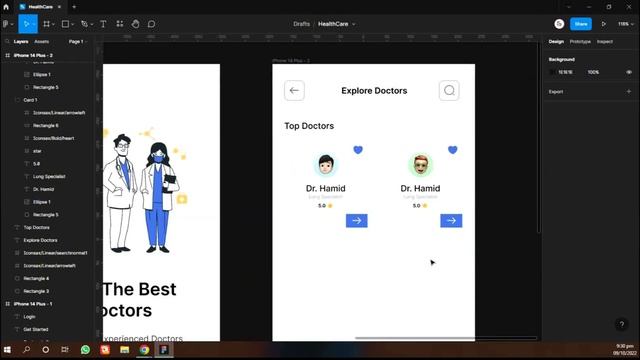Select the Text tool
Viewport: 640px width, 360px height.
pyautogui.click(x=103, y=24)
